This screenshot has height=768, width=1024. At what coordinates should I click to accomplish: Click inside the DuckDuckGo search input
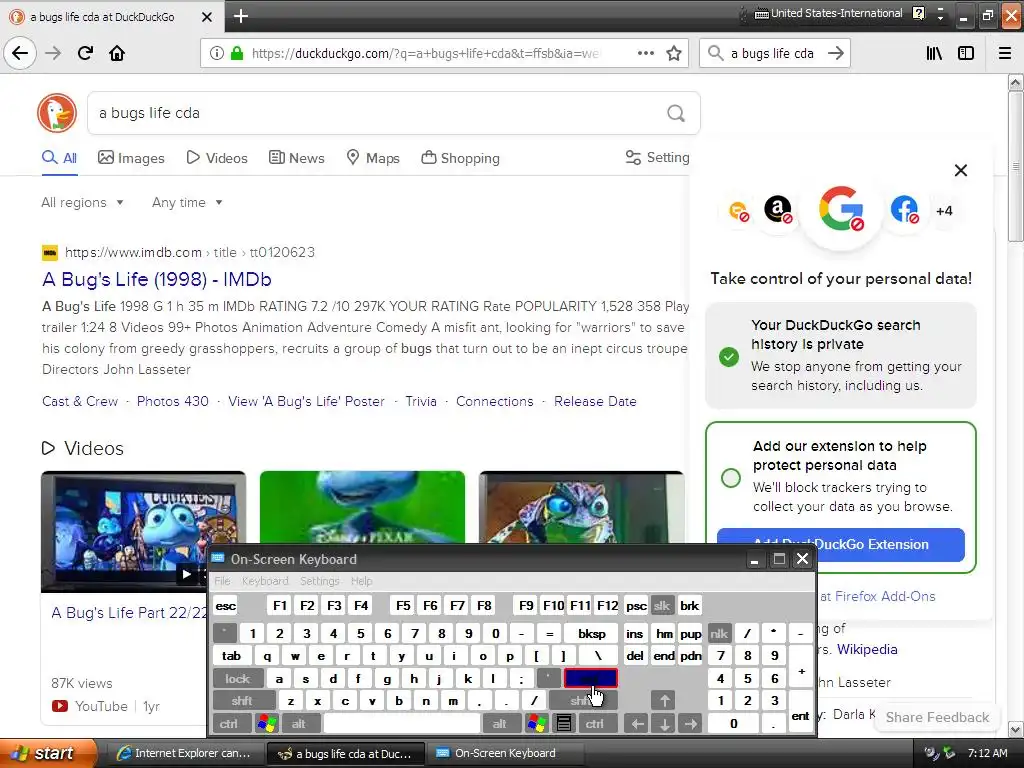click(x=379, y=113)
